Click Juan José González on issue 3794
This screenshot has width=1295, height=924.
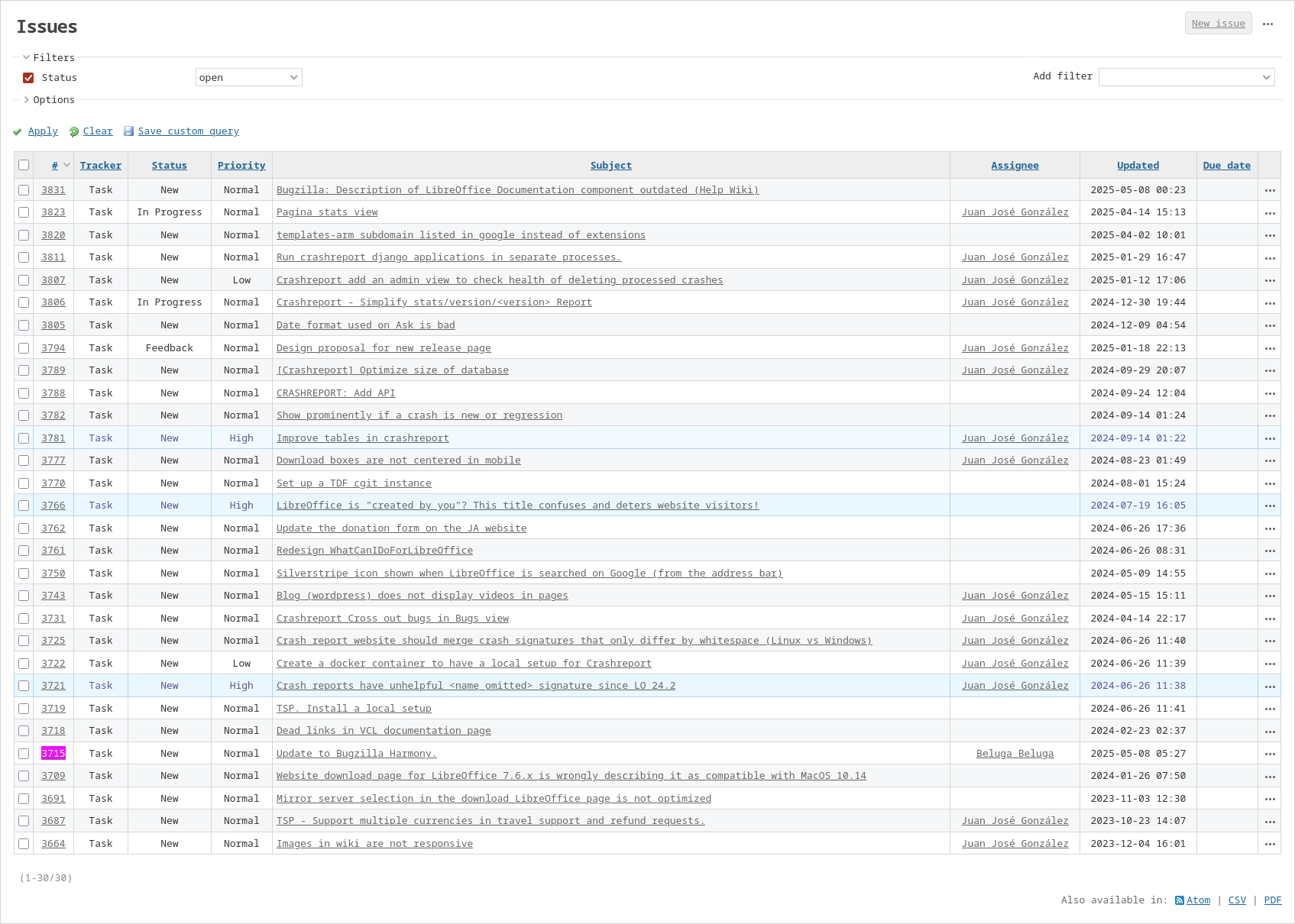coord(1015,348)
